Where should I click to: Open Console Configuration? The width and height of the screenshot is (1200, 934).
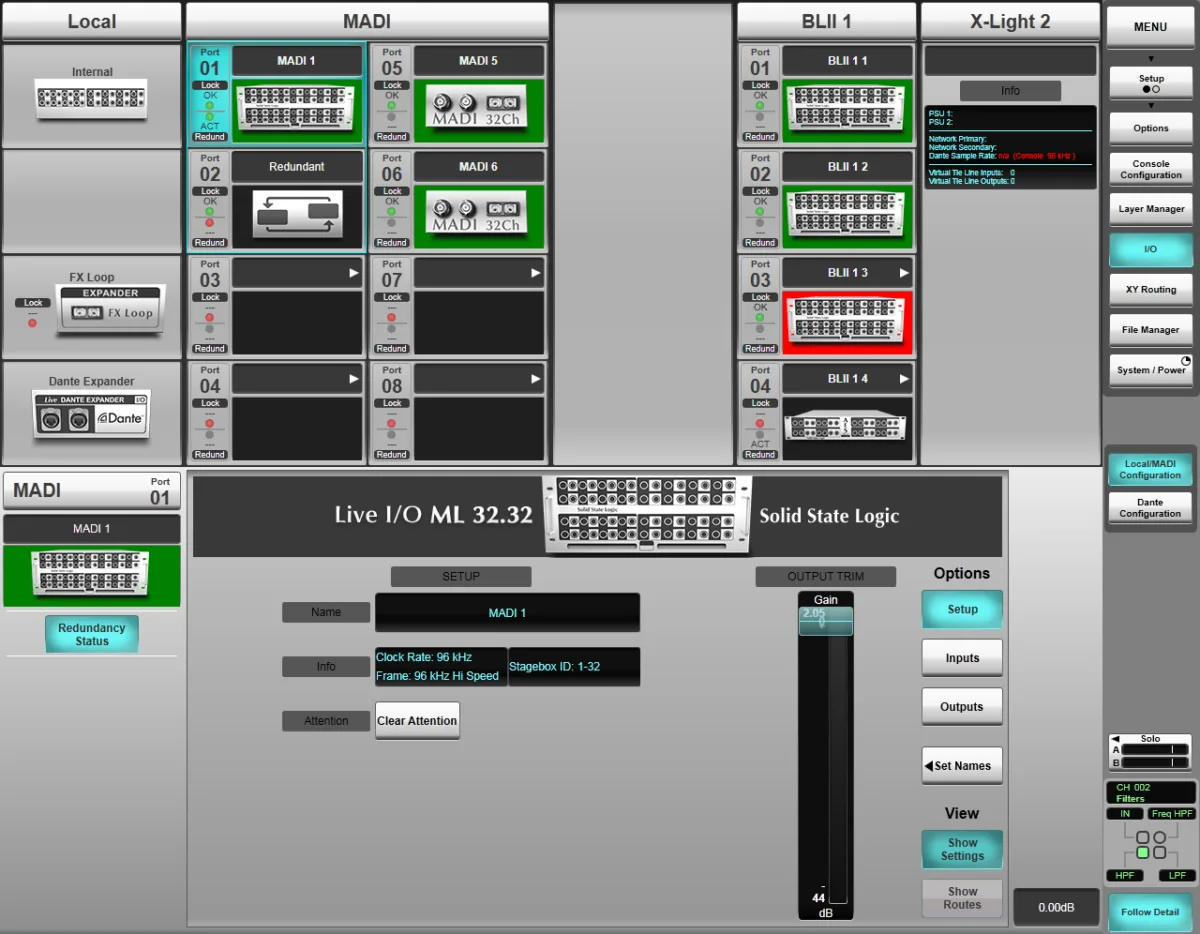(1151, 169)
